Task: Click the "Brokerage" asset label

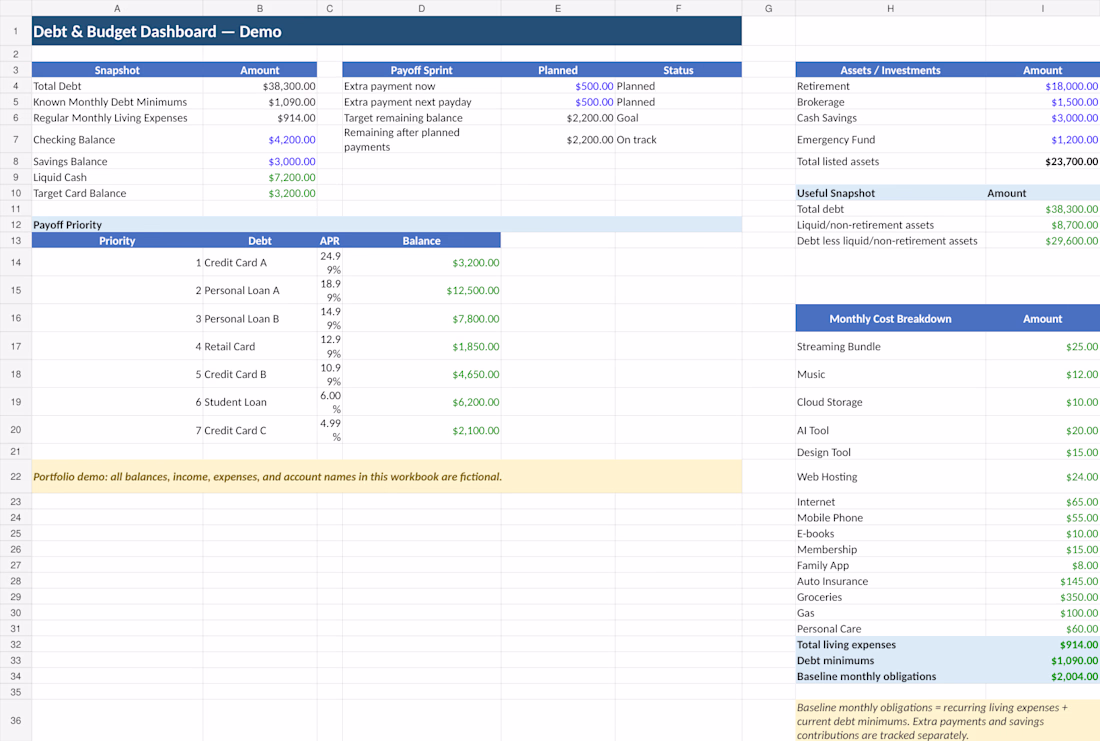Action: (x=821, y=102)
